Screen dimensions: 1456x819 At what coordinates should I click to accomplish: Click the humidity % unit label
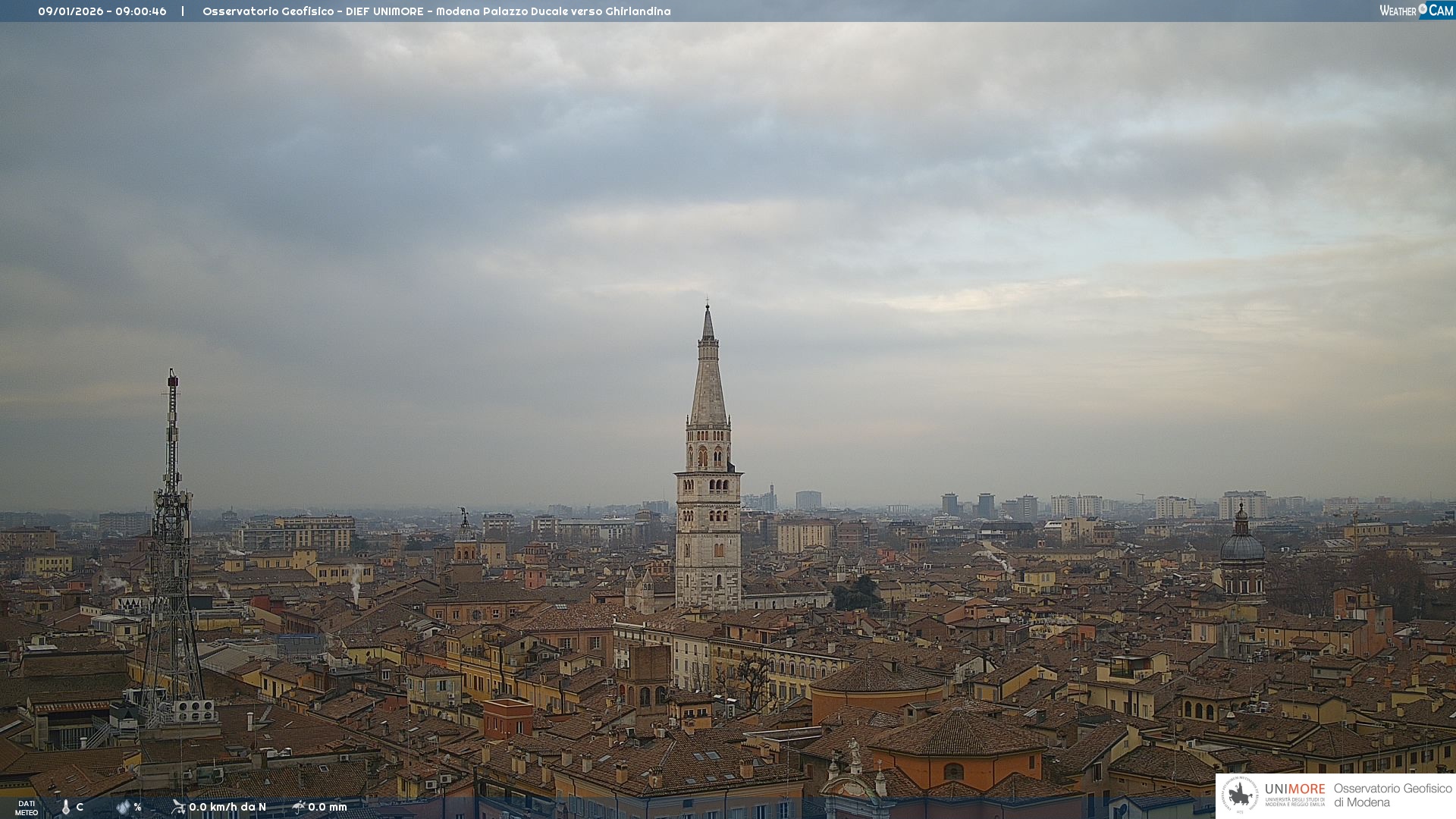coord(137,807)
